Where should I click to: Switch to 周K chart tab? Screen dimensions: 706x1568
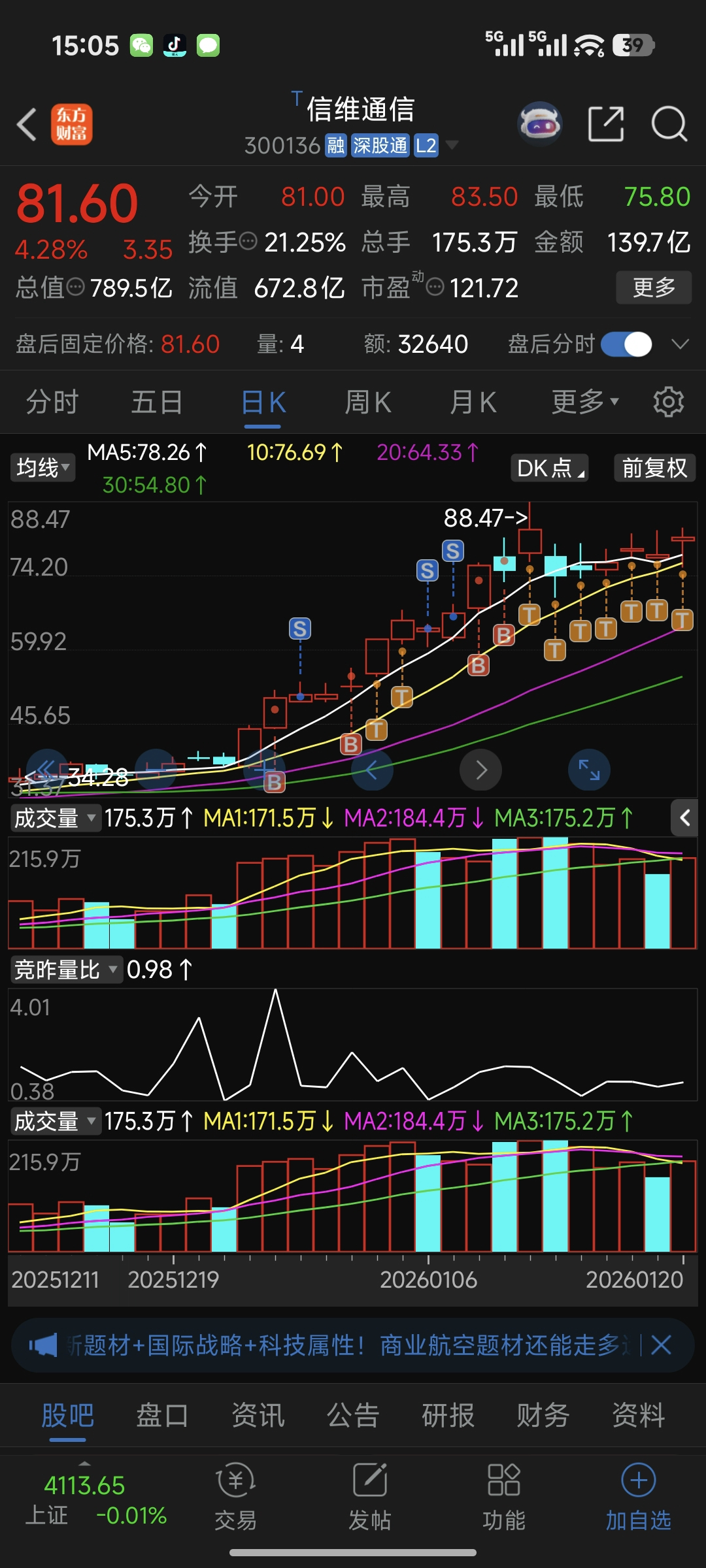tap(368, 402)
